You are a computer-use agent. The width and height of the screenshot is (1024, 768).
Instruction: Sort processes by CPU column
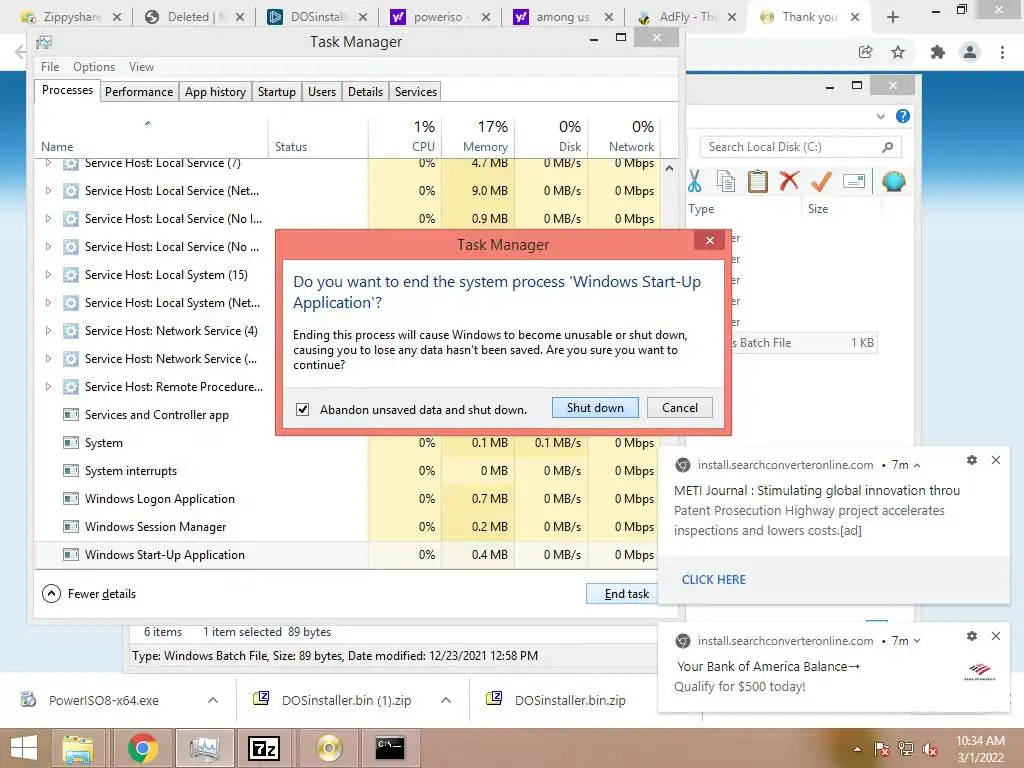[x=406, y=136]
